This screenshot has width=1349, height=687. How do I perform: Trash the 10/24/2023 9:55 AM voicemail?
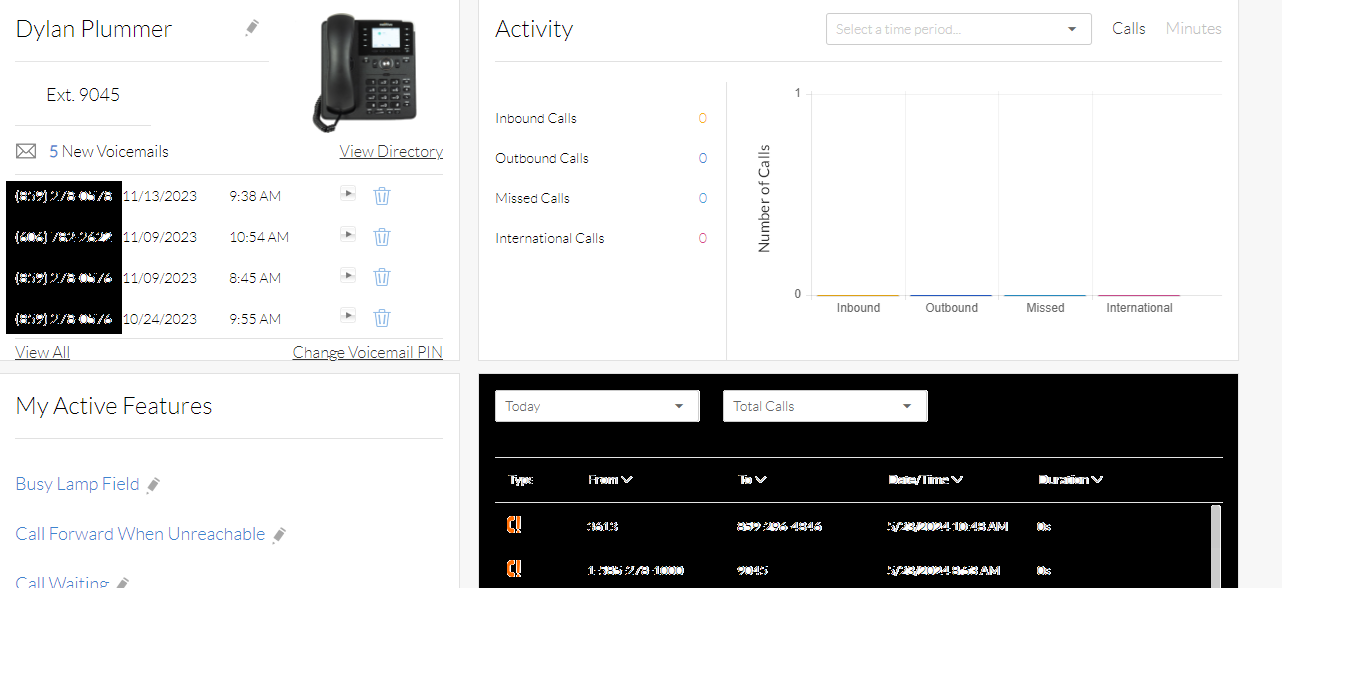tap(382, 318)
